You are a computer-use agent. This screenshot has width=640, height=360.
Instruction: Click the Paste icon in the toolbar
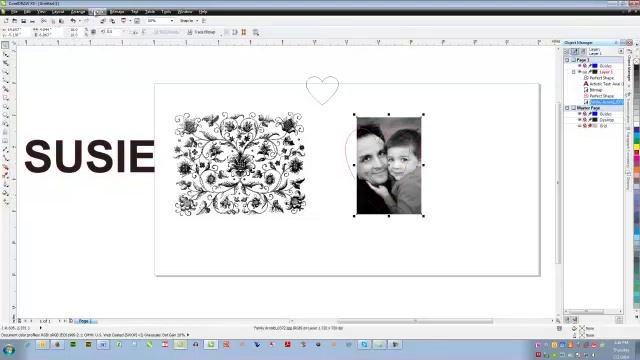(x=61, y=21)
